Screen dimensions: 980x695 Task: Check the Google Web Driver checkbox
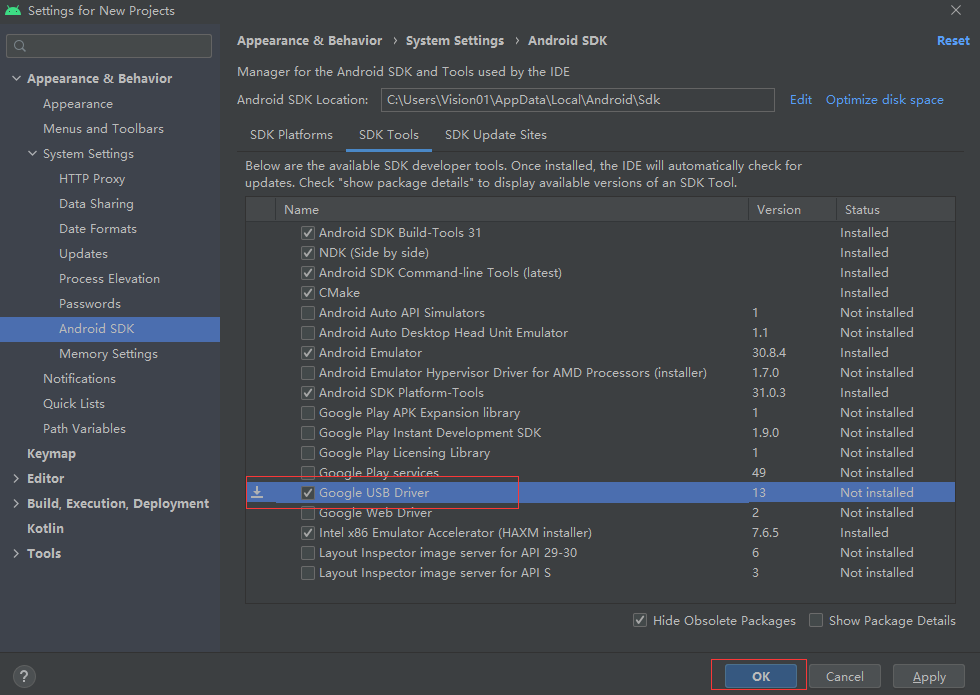[x=308, y=513]
